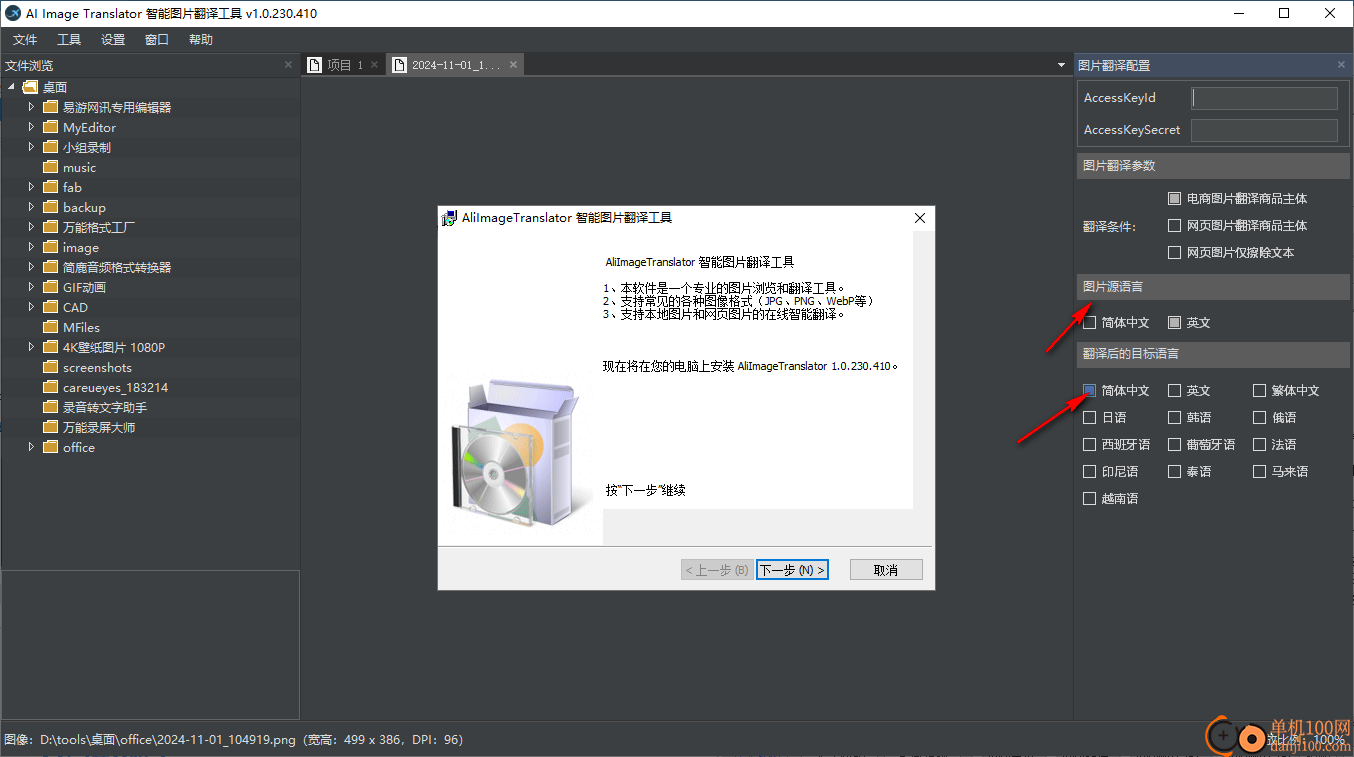Click the fab folder icon

tap(51, 187)
